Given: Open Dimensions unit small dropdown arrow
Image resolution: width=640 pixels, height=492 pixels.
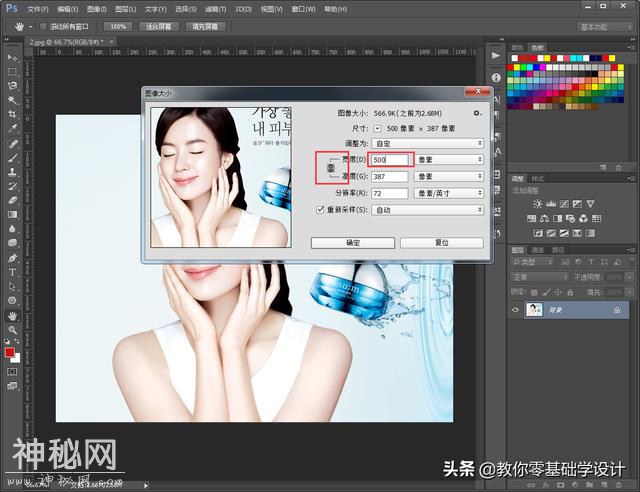Looking at the screenshot, I should (378, 129).
